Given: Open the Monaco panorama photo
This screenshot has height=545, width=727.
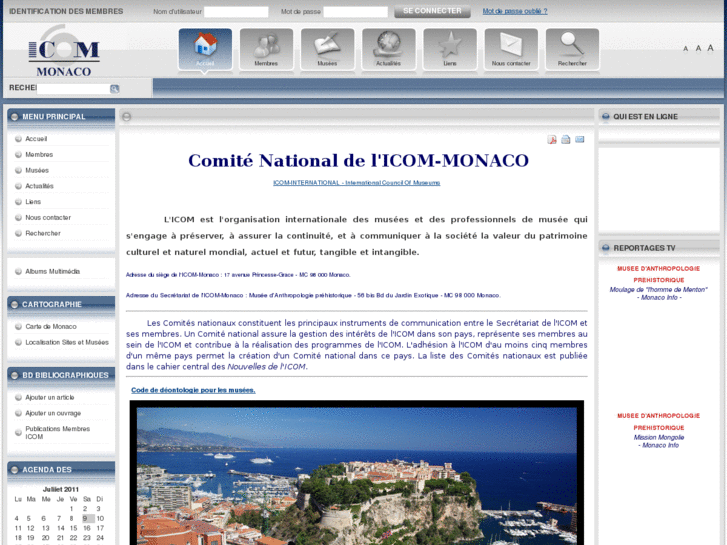Looking at the screenshot, I should [x=357, y=473].
